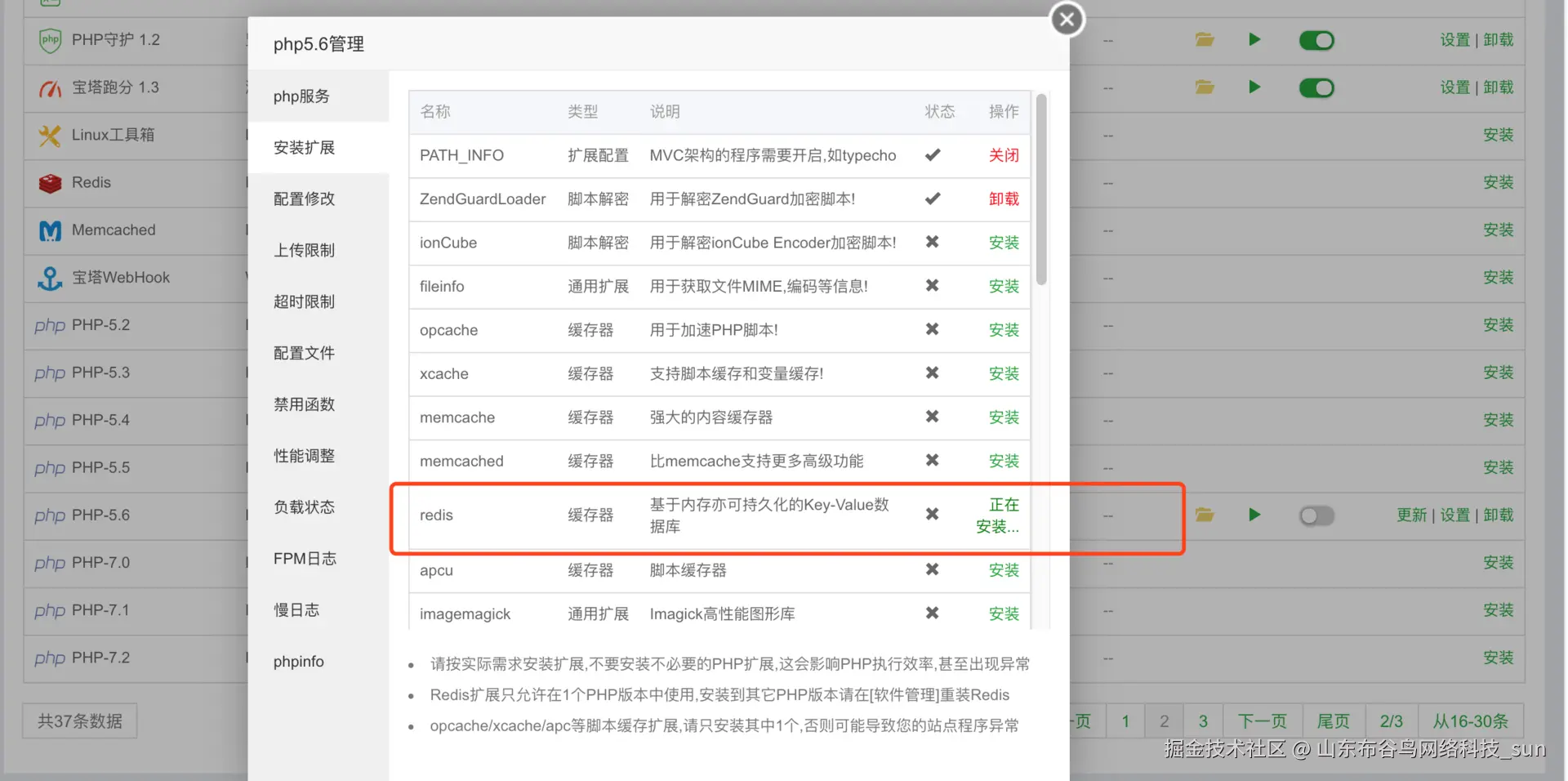Go to page 3 in pagination
This screenshot has height=781, width=1568.
[x=1203, y=721]
